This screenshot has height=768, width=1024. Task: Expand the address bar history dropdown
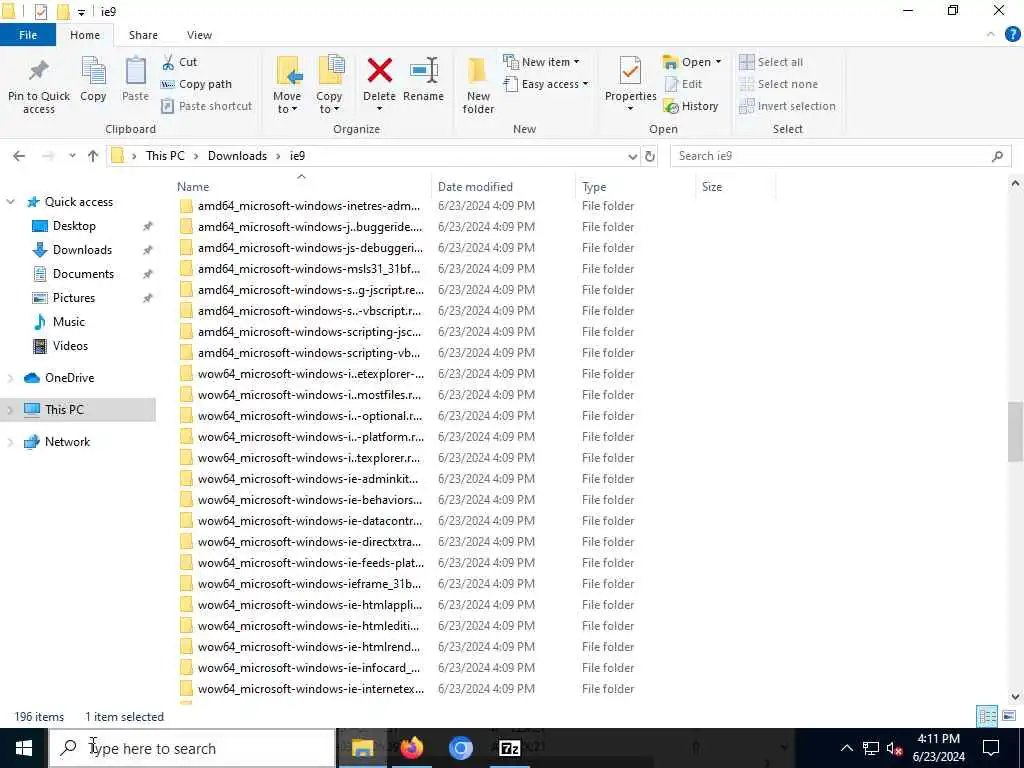point(632,156)
